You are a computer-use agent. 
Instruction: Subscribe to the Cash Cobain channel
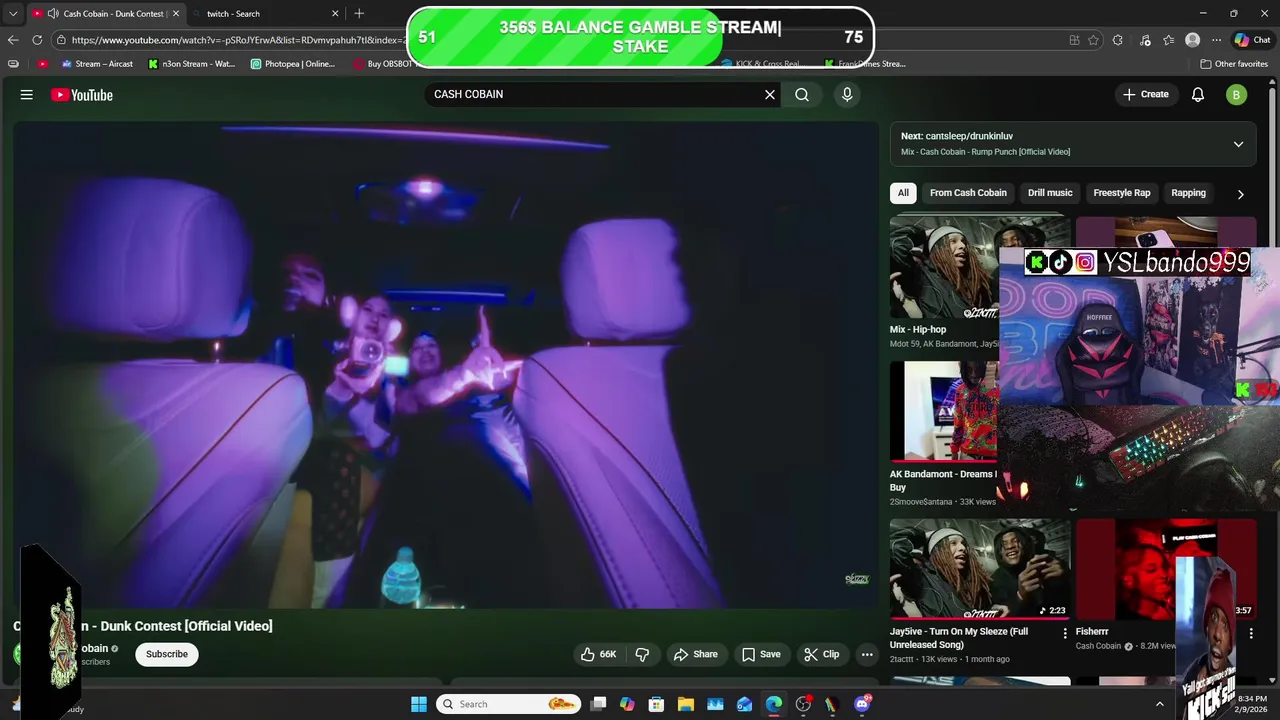pos(167,654)
